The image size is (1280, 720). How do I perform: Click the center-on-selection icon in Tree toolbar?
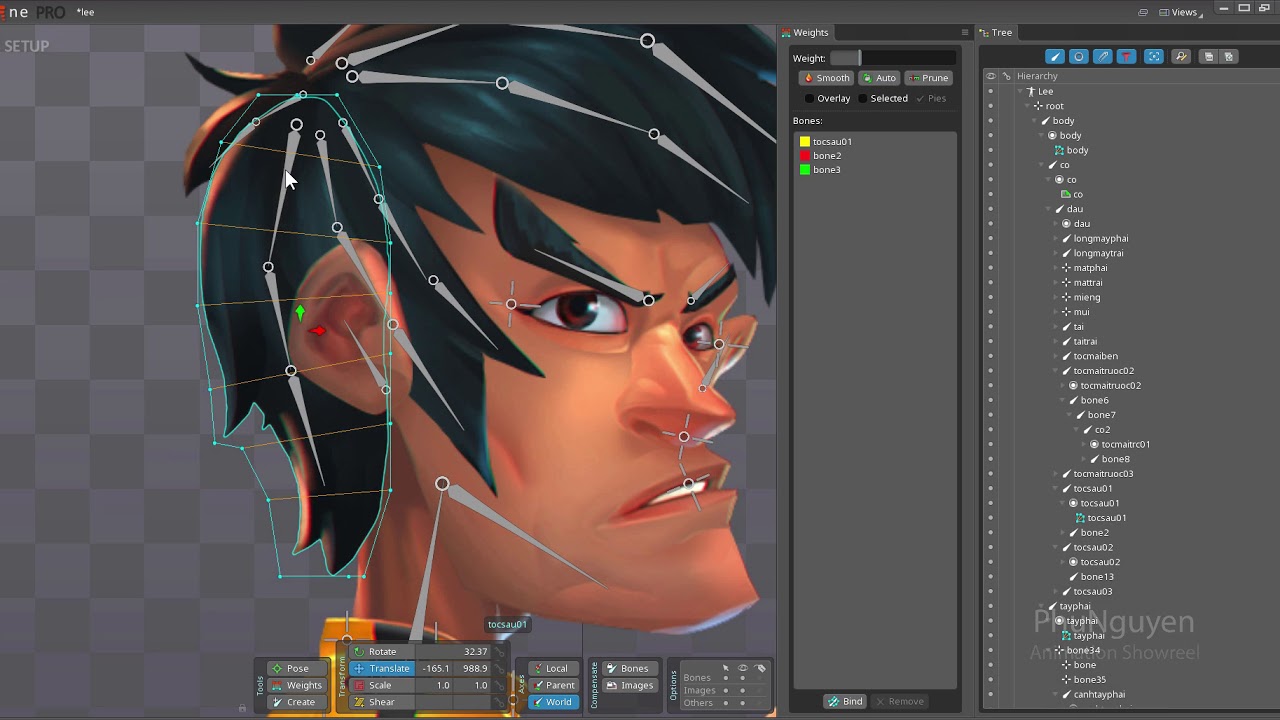coord(1154,57)
